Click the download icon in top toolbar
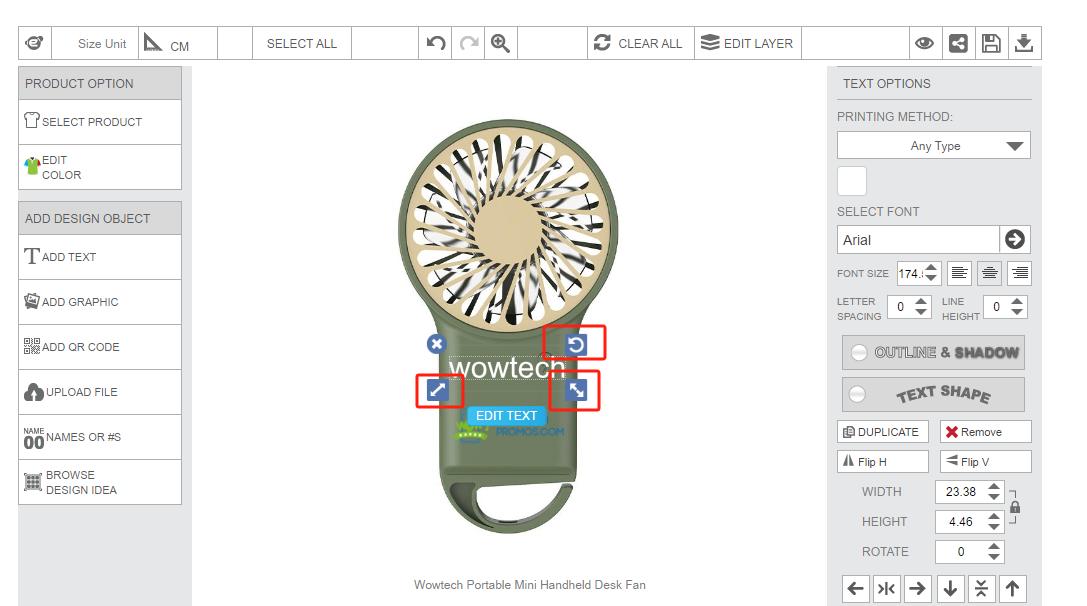1087x606 pixels. coord(1023,43)
